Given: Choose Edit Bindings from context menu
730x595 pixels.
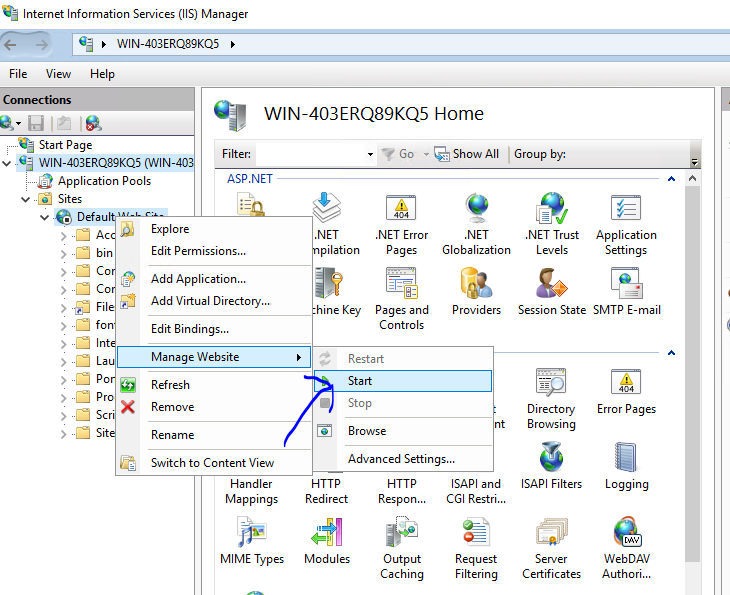Looking at the screenshot, I should 214,329.
